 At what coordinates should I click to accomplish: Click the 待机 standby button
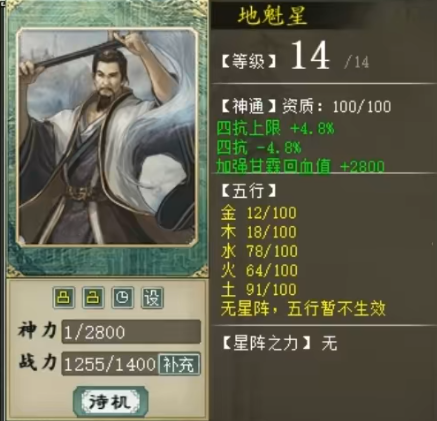(x=110, y=401)
